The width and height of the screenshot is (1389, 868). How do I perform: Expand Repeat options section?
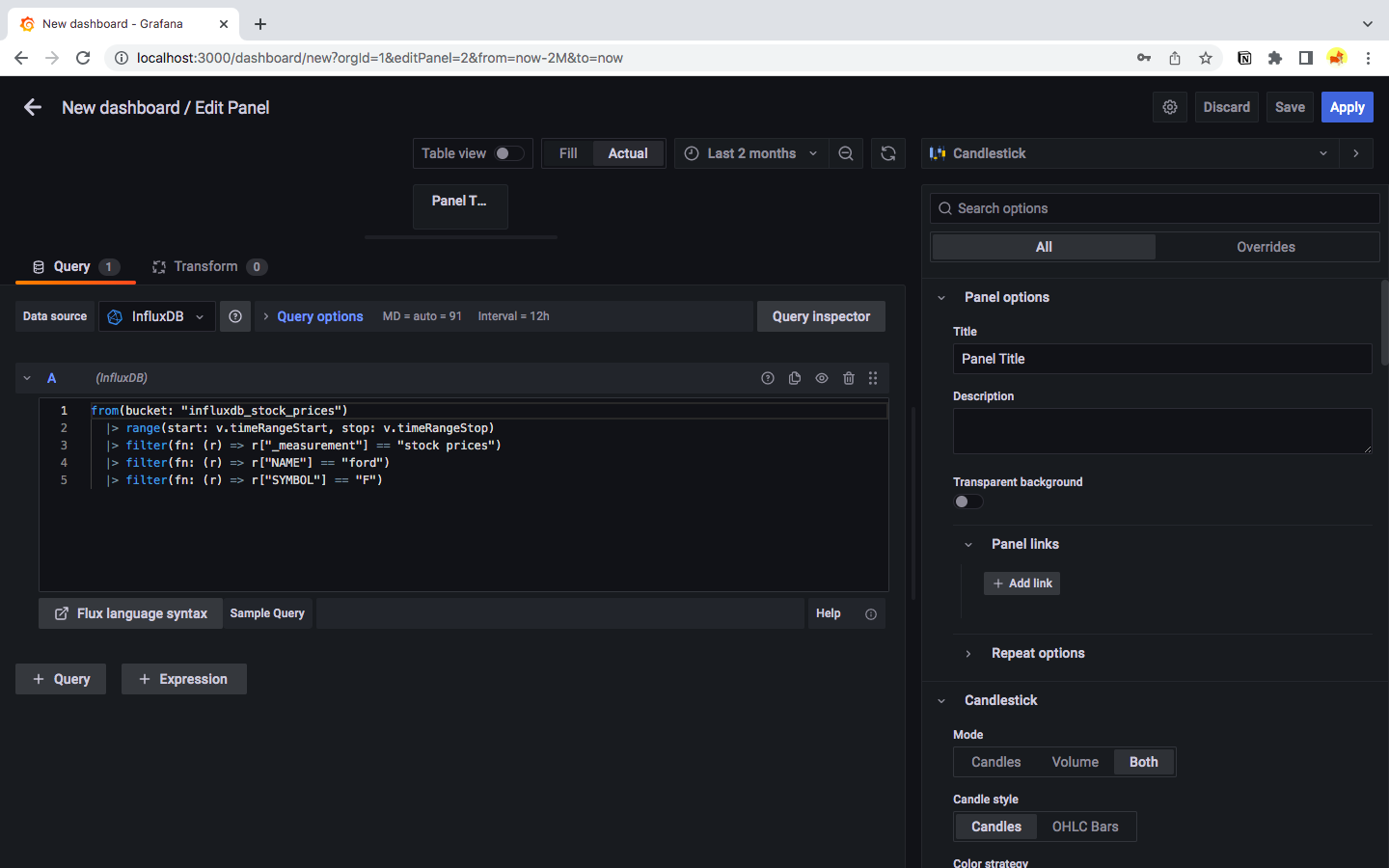coord(968,654)
